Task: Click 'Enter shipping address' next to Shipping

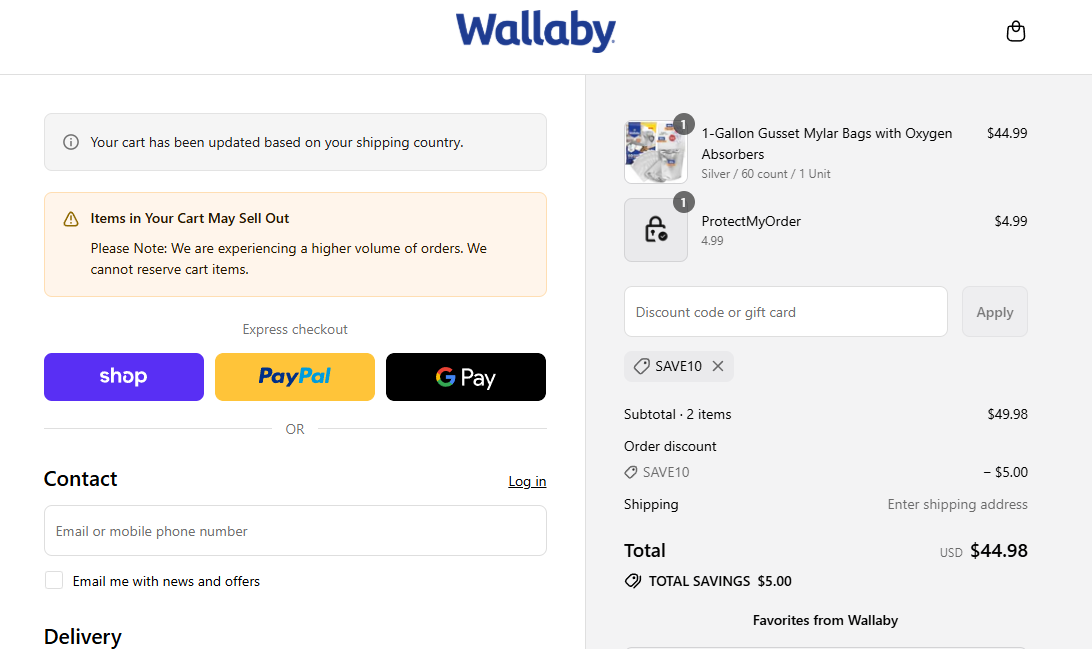Action: click(957, 504)
